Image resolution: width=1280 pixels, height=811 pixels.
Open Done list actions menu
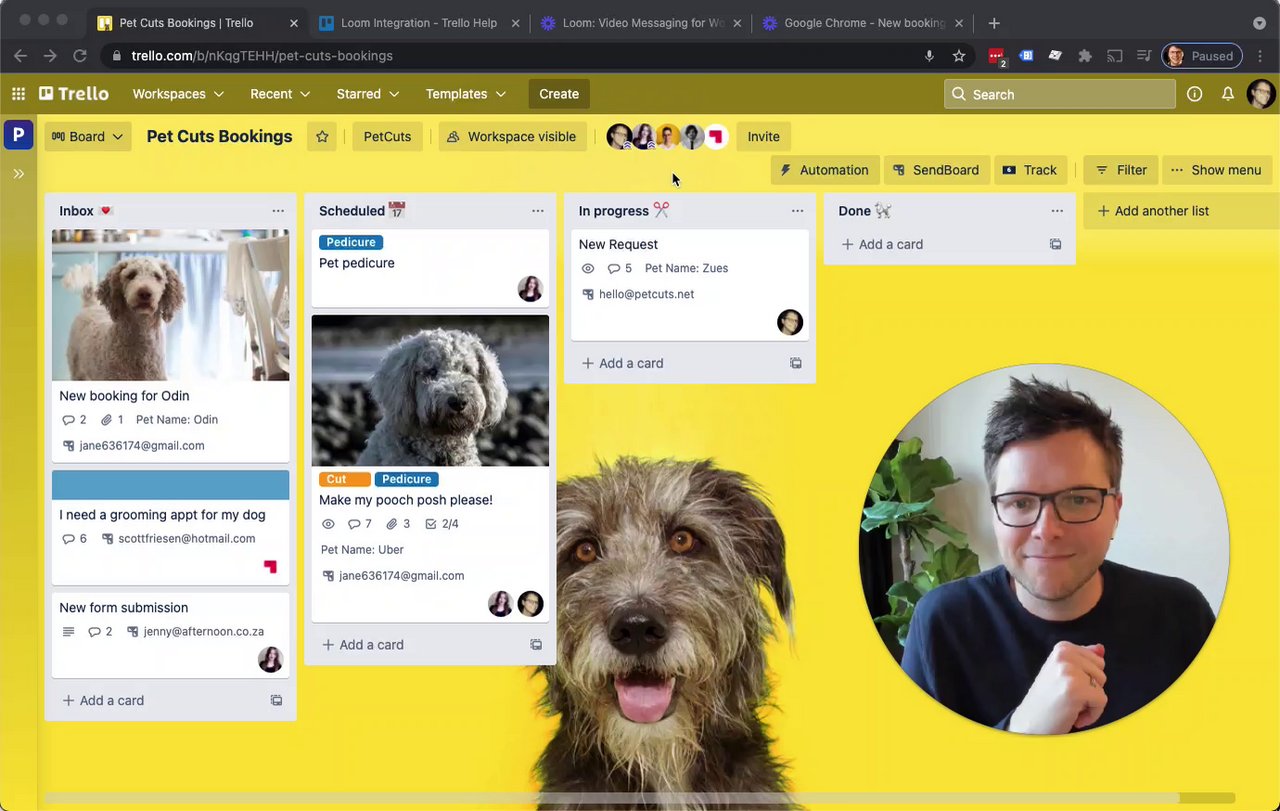[1057, 211]
